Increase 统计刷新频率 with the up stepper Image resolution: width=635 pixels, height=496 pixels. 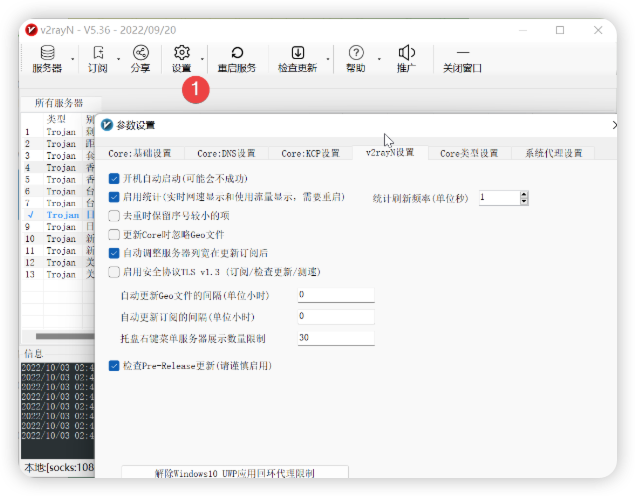[x=524, y=194]
